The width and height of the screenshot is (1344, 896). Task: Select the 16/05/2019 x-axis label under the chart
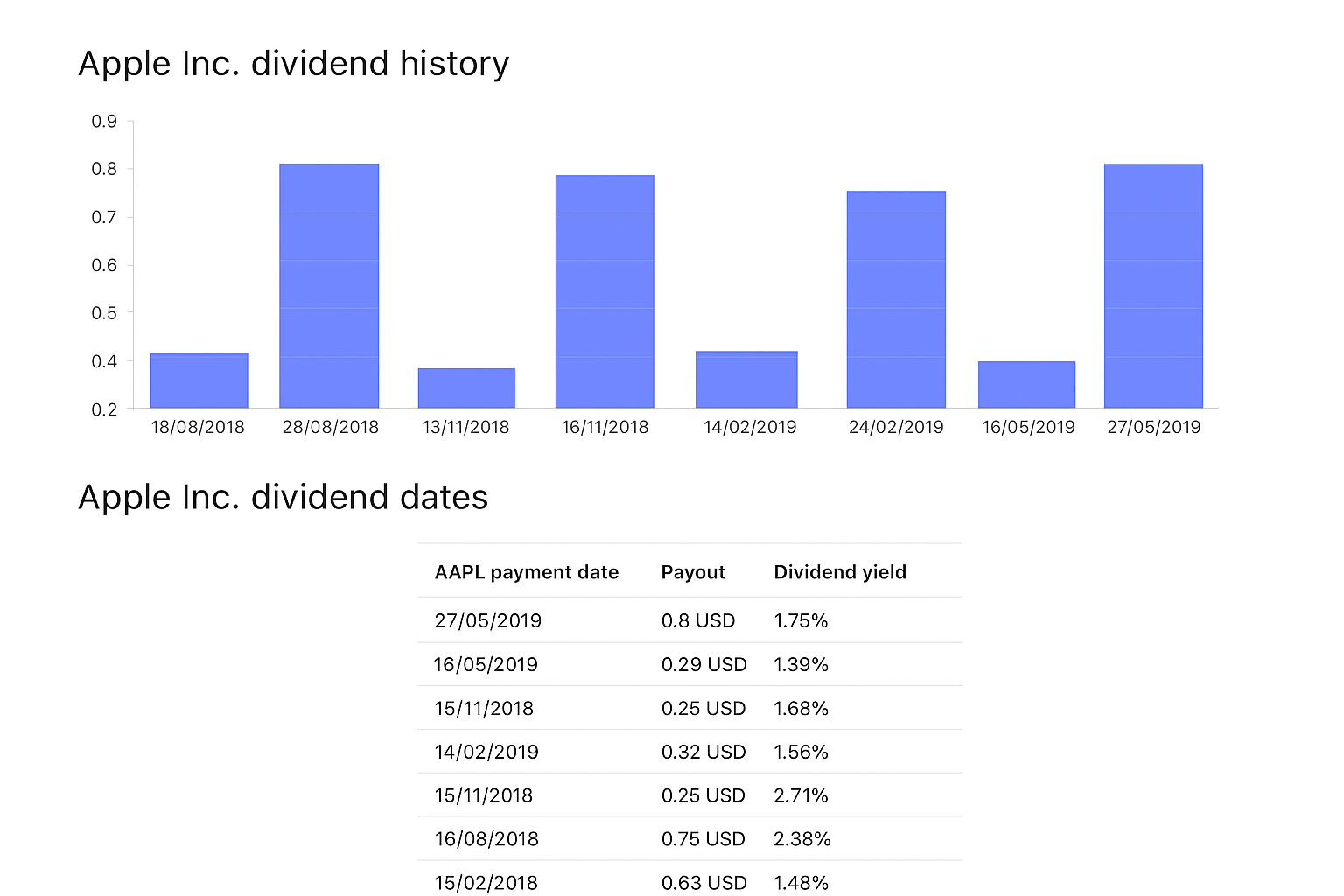[1028, 427]
